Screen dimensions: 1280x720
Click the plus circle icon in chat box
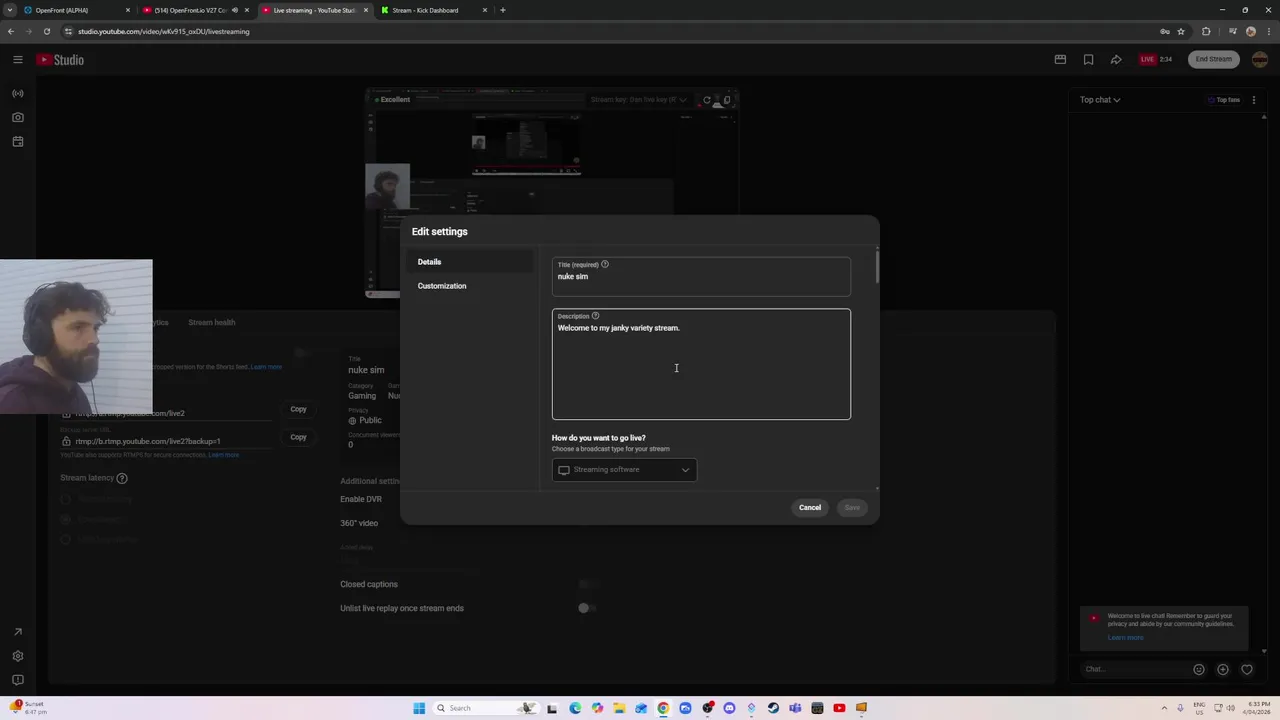coord(1222,669)
